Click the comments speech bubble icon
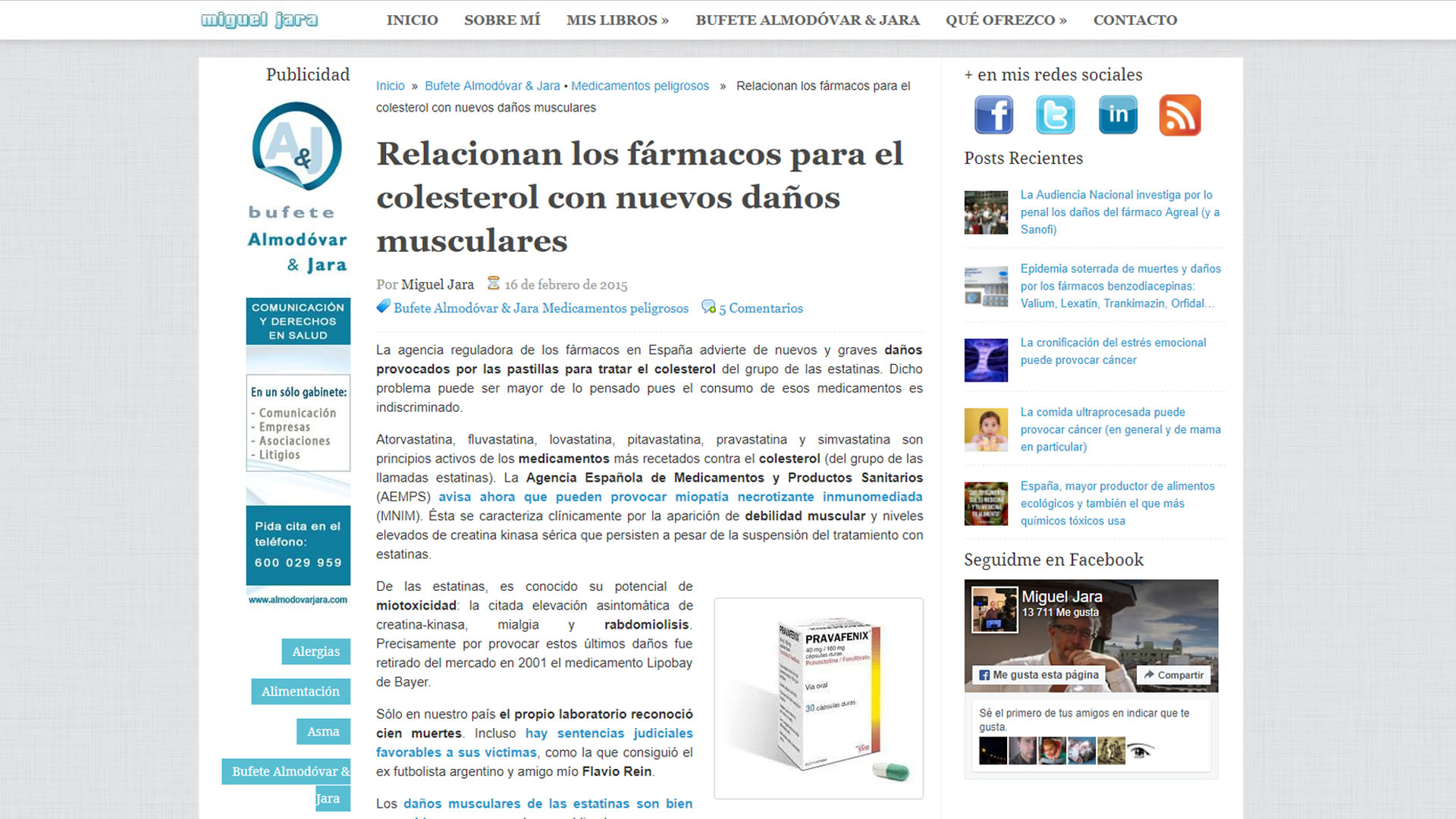Image resolution: width=1456 pixels, height=819 pixels. click(x=708, y=307)
